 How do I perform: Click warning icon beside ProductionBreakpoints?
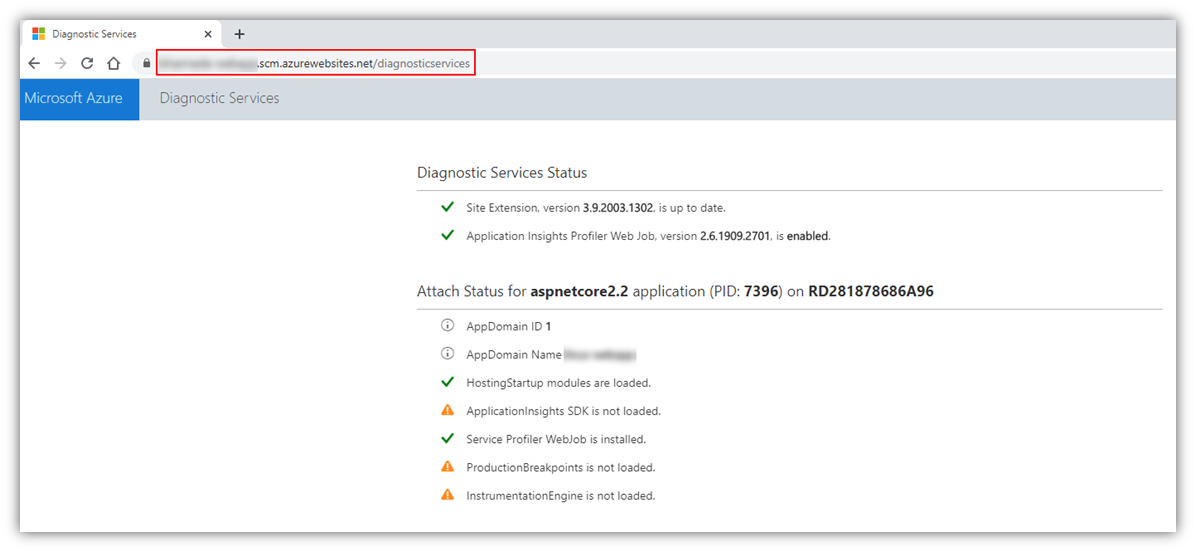[x=448, y=467]
